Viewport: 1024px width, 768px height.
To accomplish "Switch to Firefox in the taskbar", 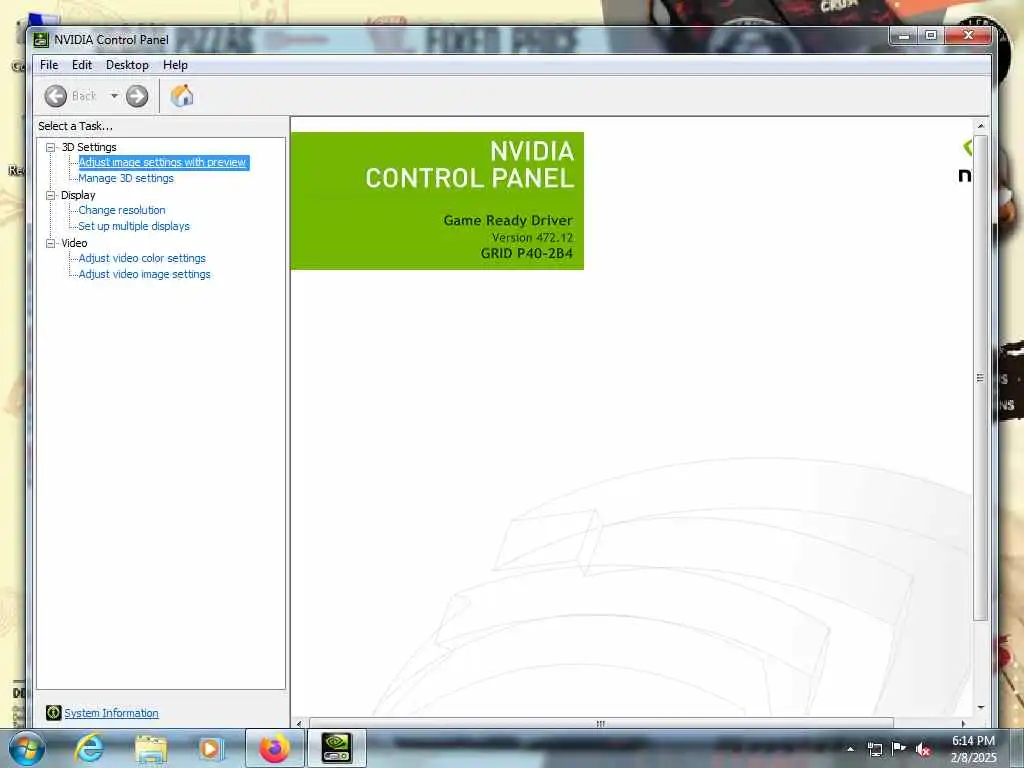I will click(274, 748).
